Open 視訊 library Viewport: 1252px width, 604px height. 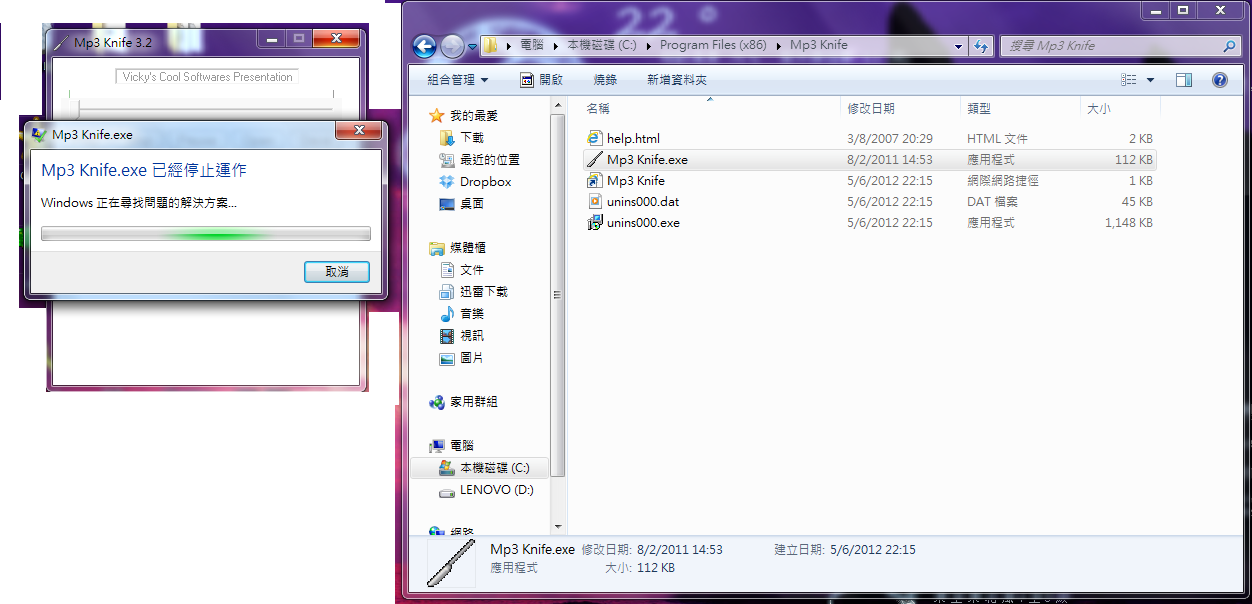[471, 336]
